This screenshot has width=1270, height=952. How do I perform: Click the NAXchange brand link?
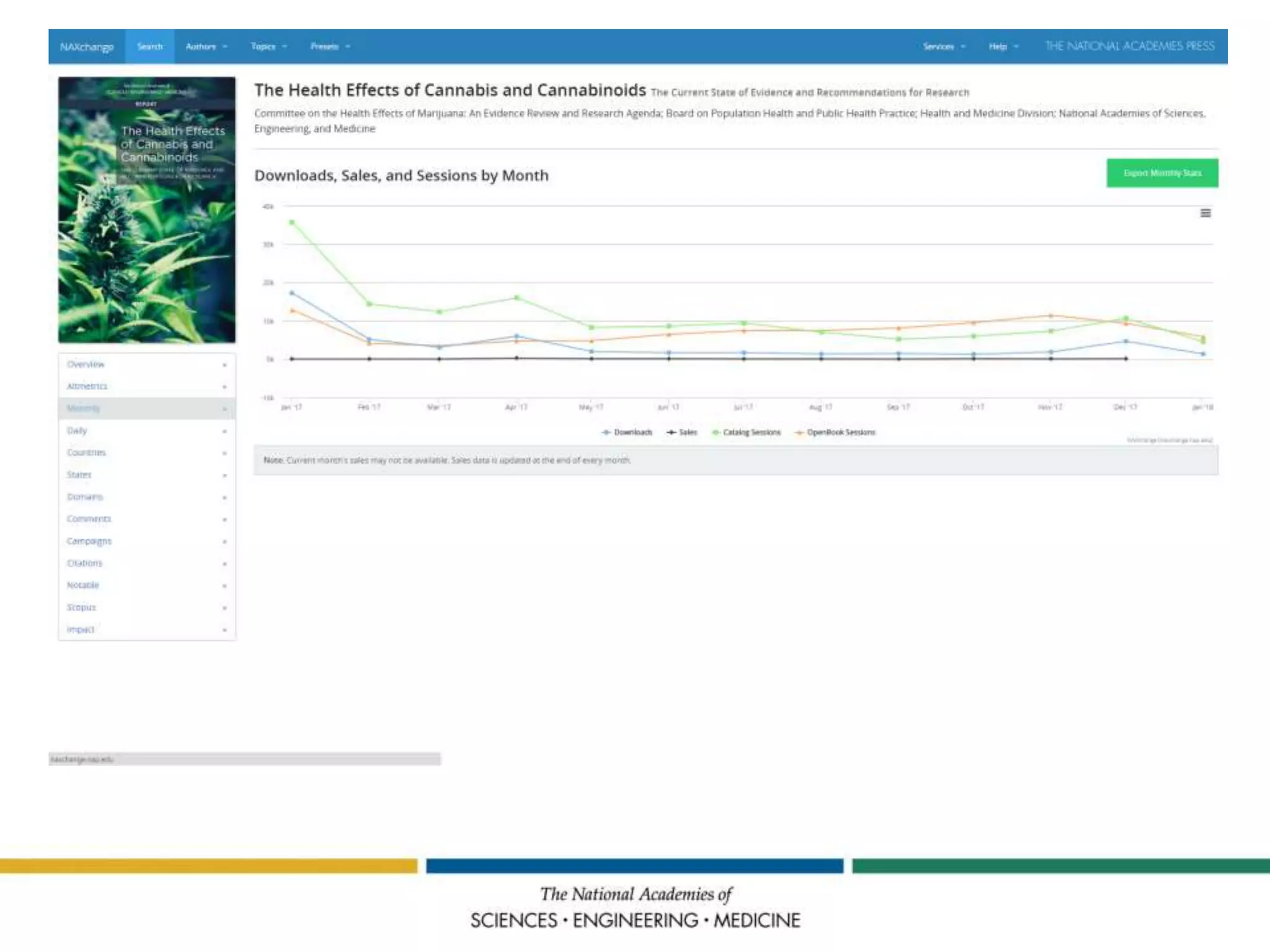[86, 47]
